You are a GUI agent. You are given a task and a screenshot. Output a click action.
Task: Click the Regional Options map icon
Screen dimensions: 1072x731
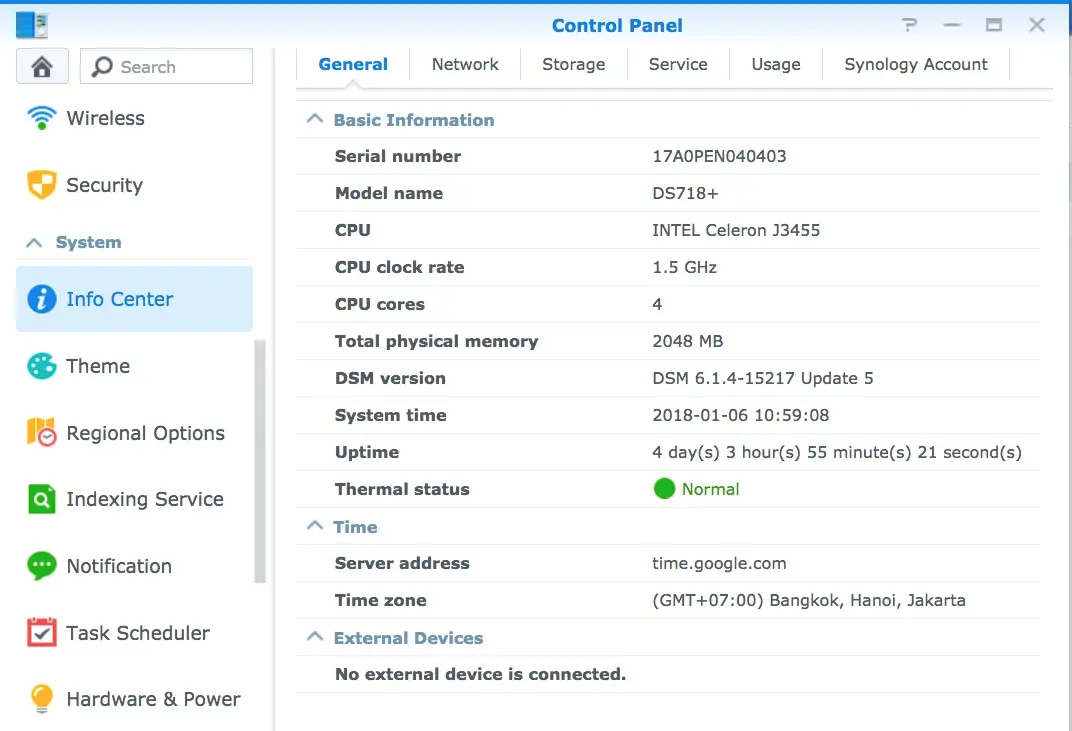(41, 433)
